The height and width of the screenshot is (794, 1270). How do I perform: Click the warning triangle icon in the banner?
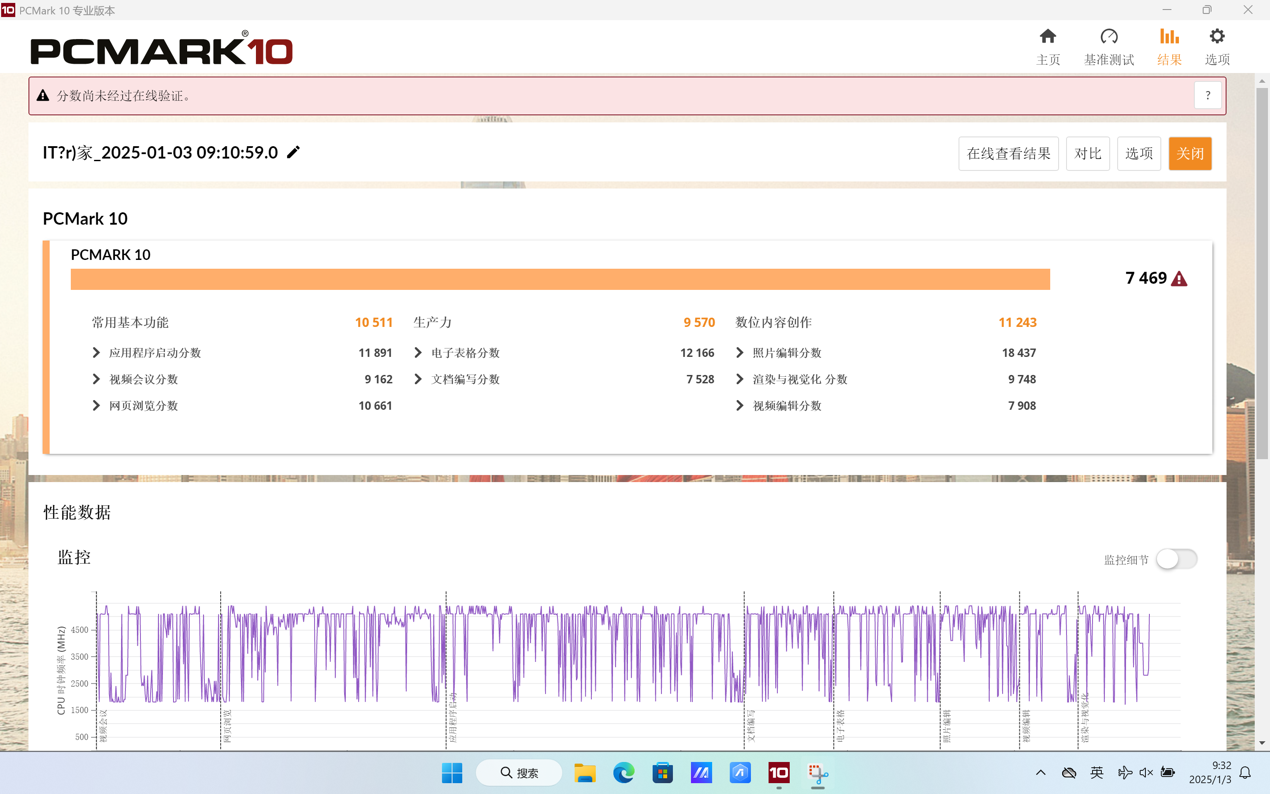(x=43, y=96)
